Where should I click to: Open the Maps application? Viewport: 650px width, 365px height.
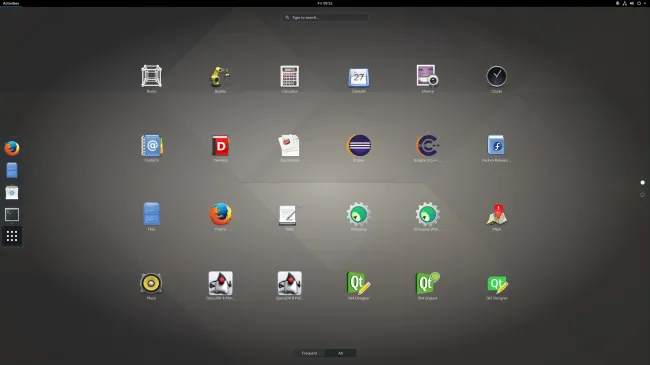point(497,214)
